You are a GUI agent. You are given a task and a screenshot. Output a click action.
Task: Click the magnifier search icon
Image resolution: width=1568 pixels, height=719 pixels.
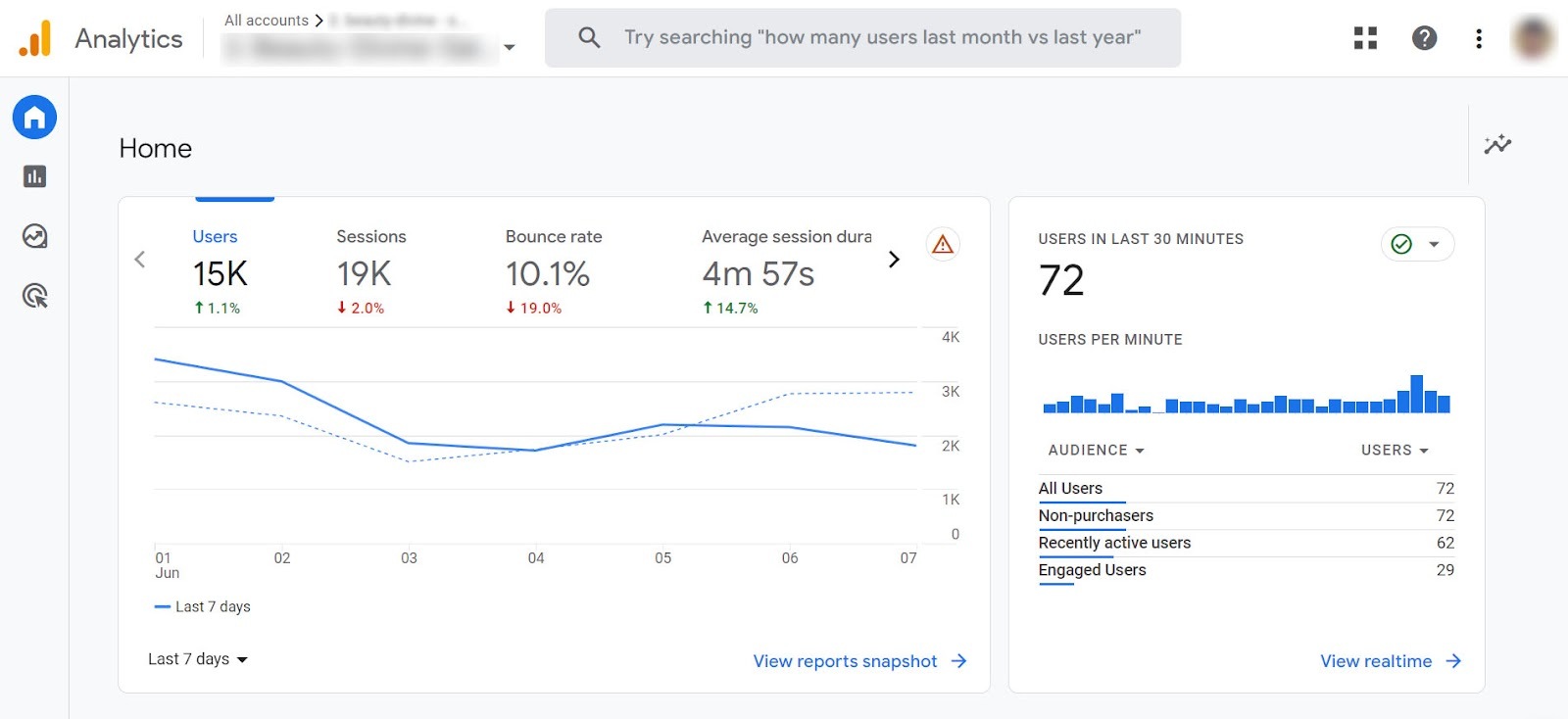(x=589, y=37)
